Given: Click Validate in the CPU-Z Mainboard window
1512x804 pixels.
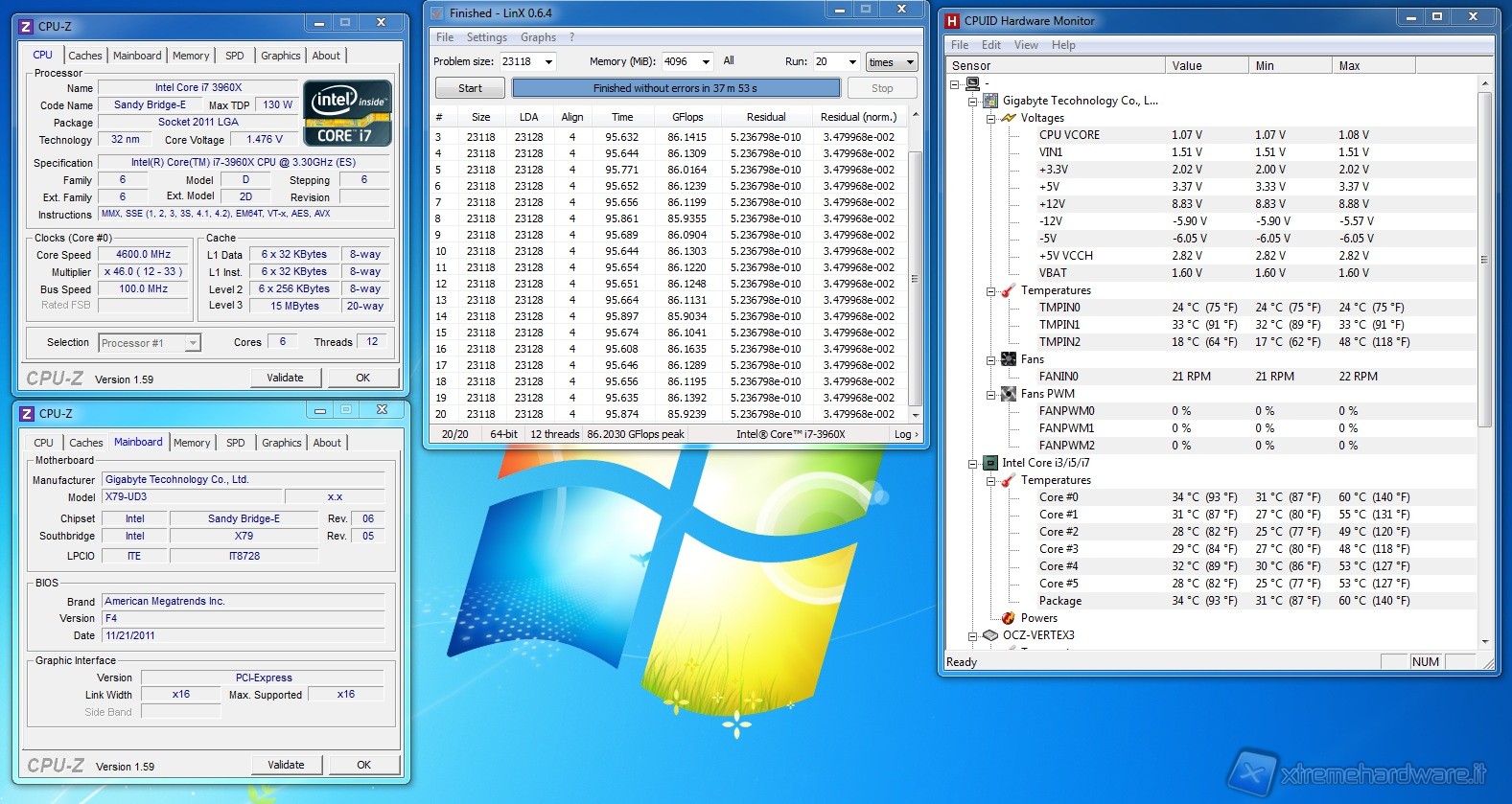Looking at the screenshot, I should pos(286,765).
